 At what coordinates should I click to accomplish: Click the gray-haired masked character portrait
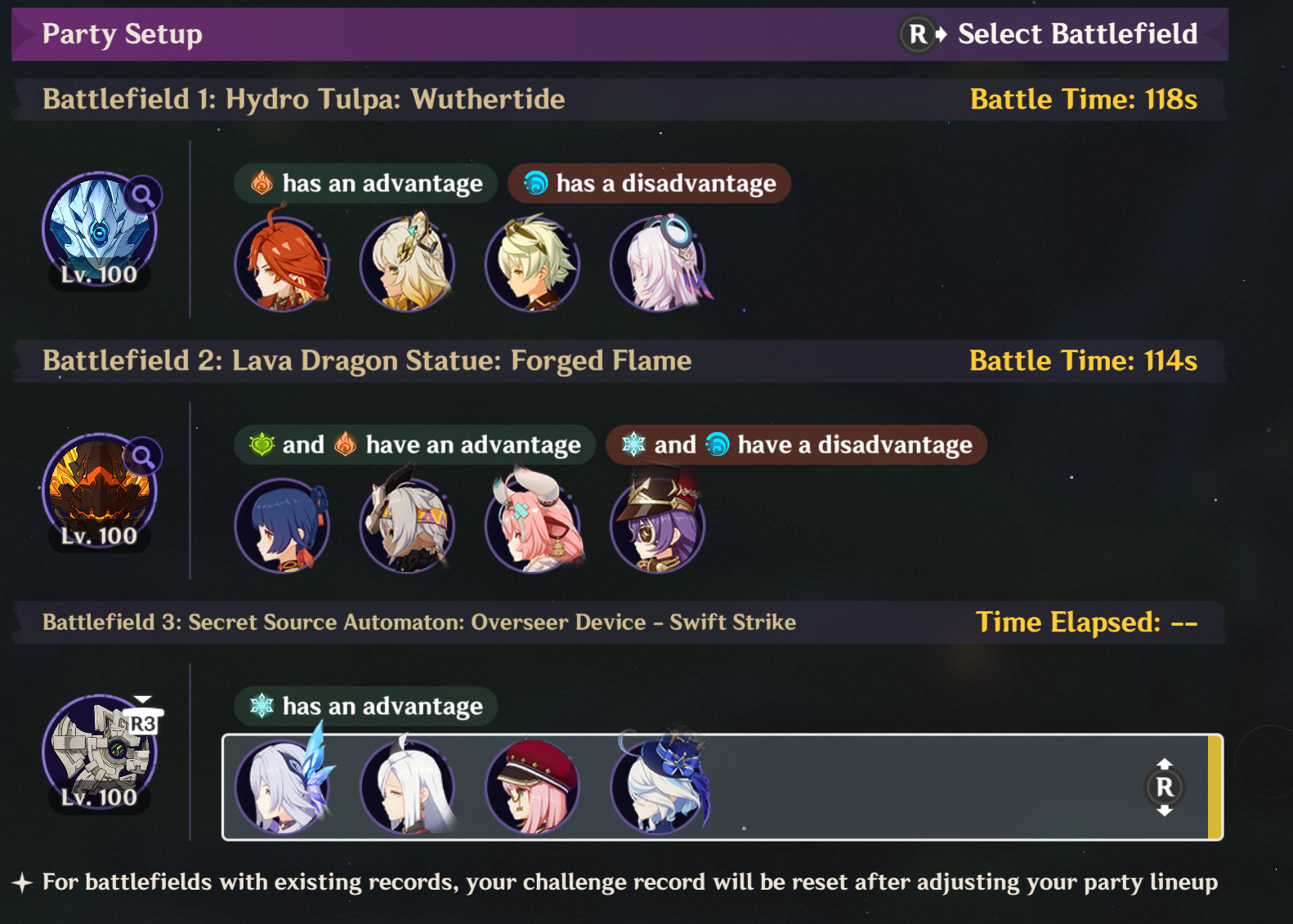[x=408, y=525]
